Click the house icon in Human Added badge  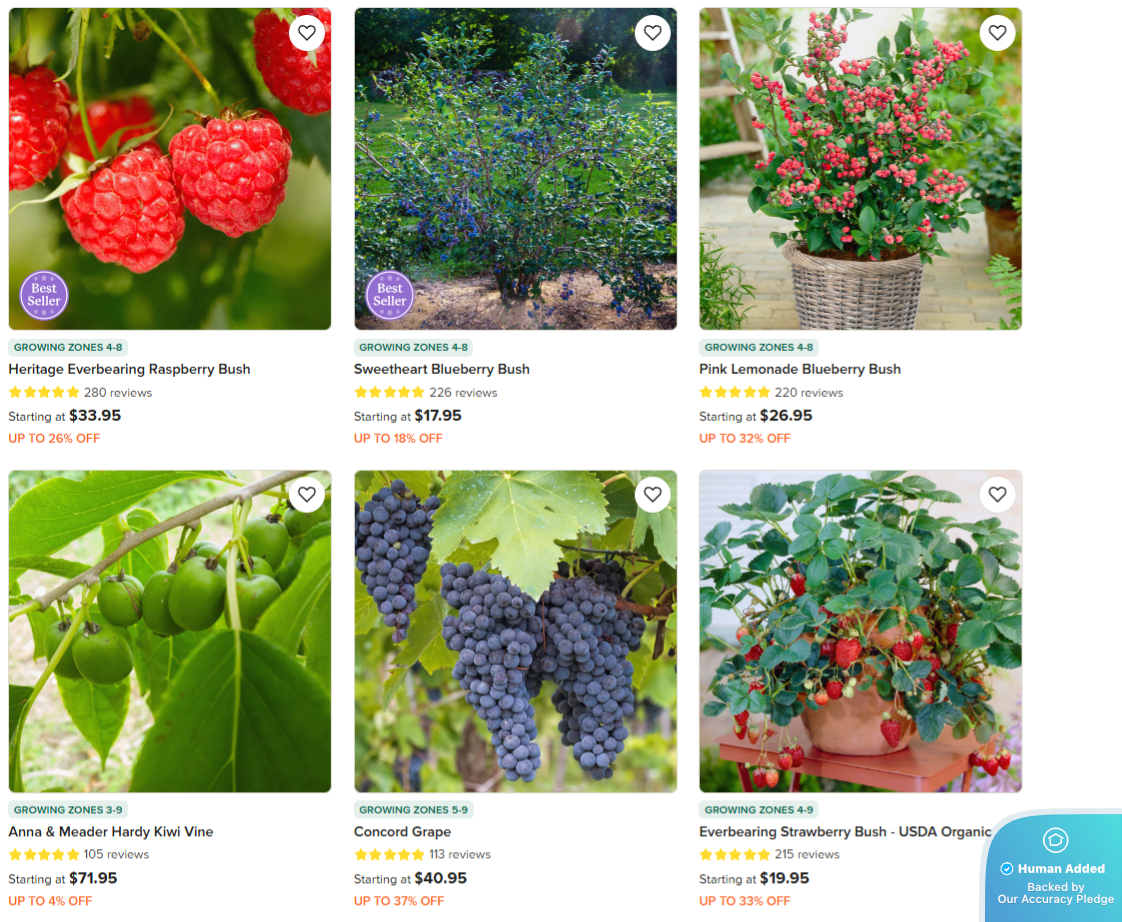[x=1055, y=839]
